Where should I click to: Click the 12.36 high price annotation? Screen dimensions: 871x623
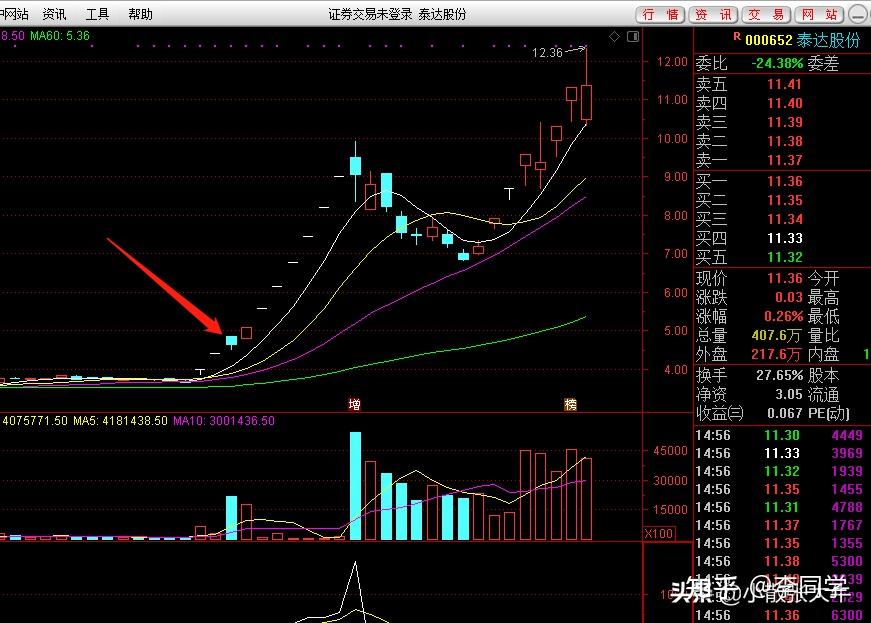coord(547,53)
